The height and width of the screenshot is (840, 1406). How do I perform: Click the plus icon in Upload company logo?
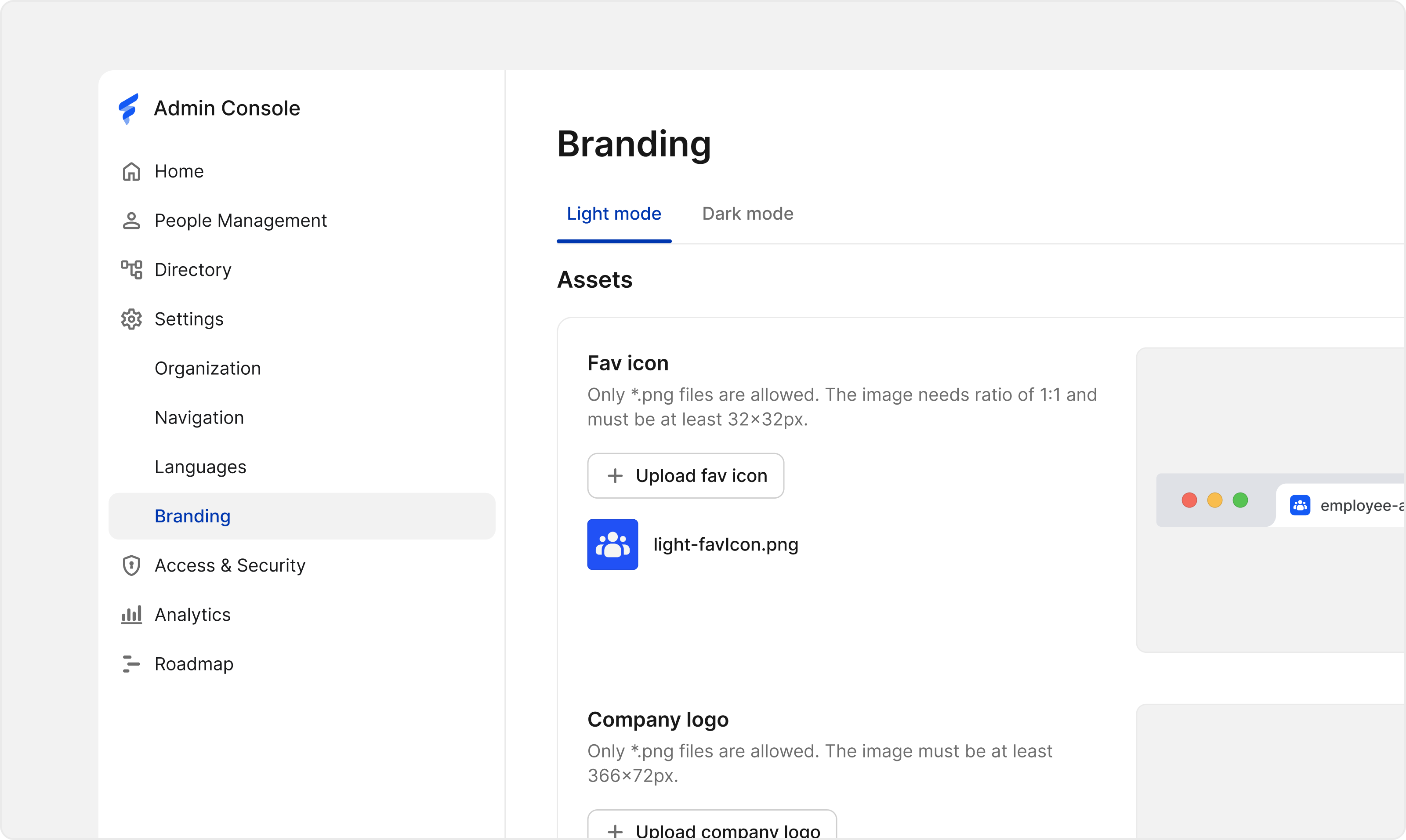point(615,832)
